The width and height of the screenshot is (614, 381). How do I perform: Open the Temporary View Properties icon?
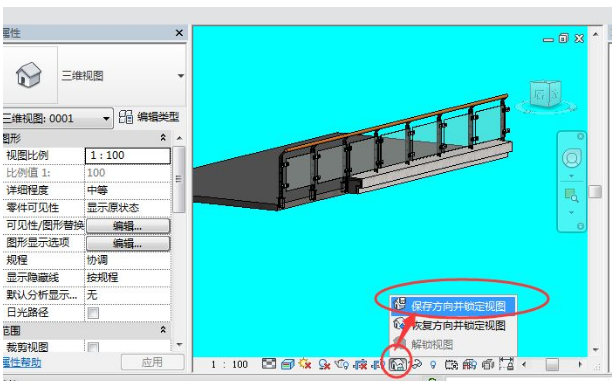click(451, 365)
